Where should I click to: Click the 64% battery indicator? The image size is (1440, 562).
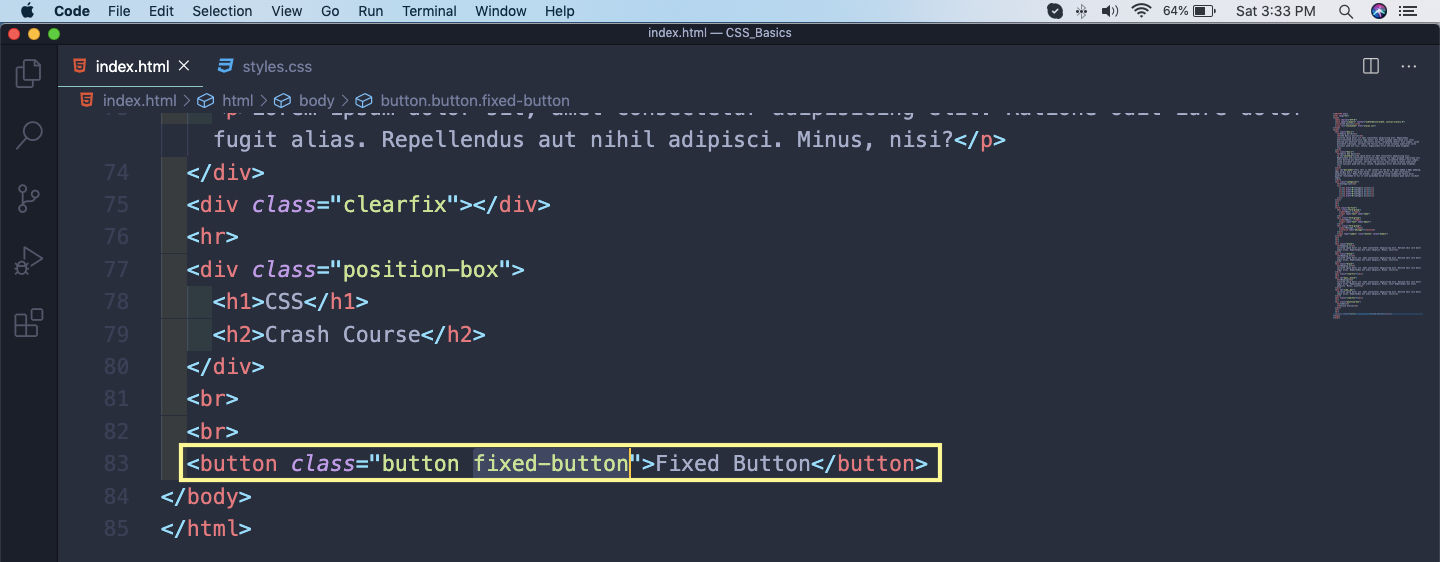point(1190,11)
